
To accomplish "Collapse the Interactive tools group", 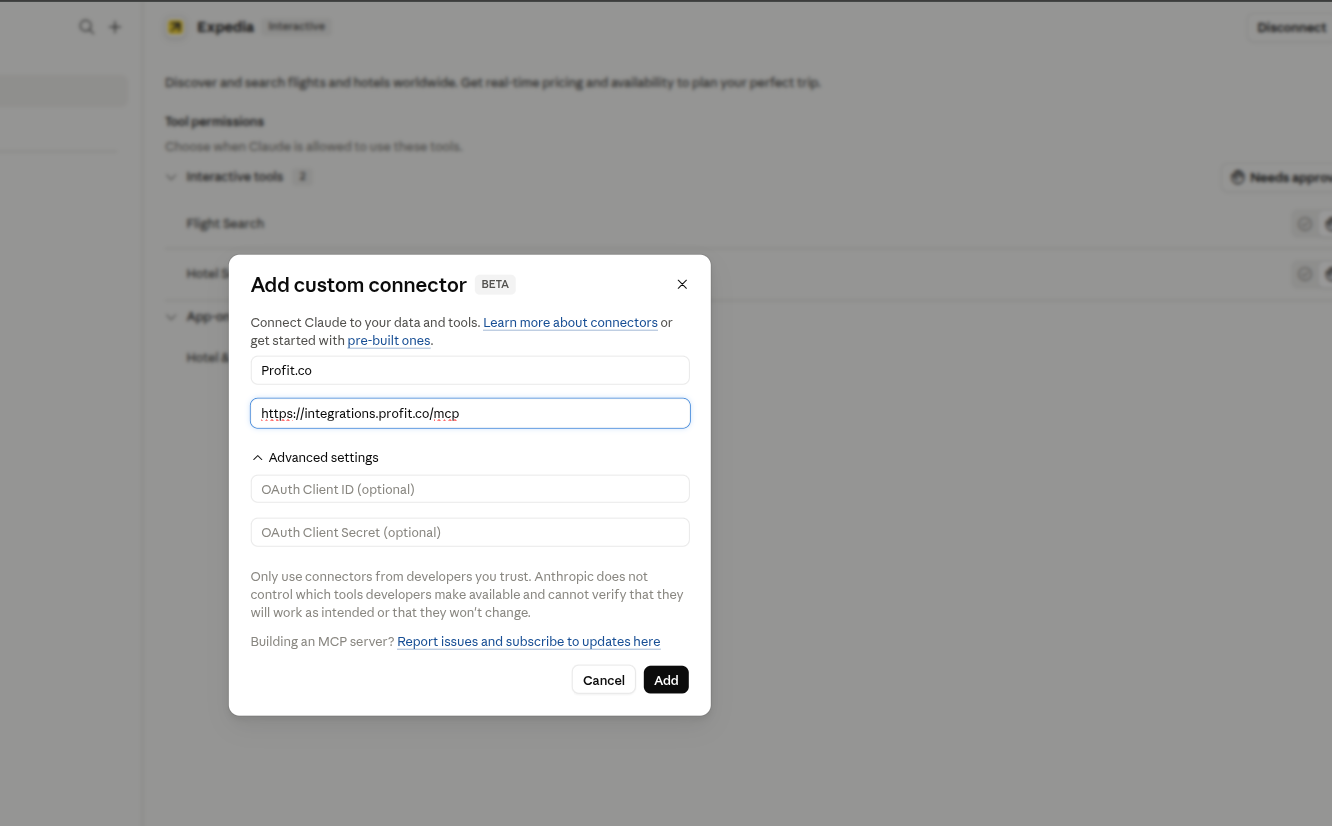I will tap(171, 177).
